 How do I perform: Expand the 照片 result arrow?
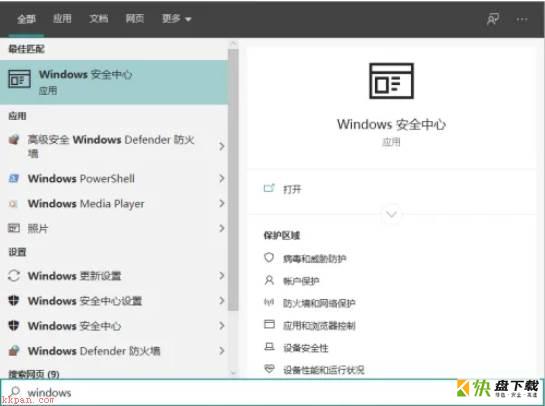click(221, 228)
